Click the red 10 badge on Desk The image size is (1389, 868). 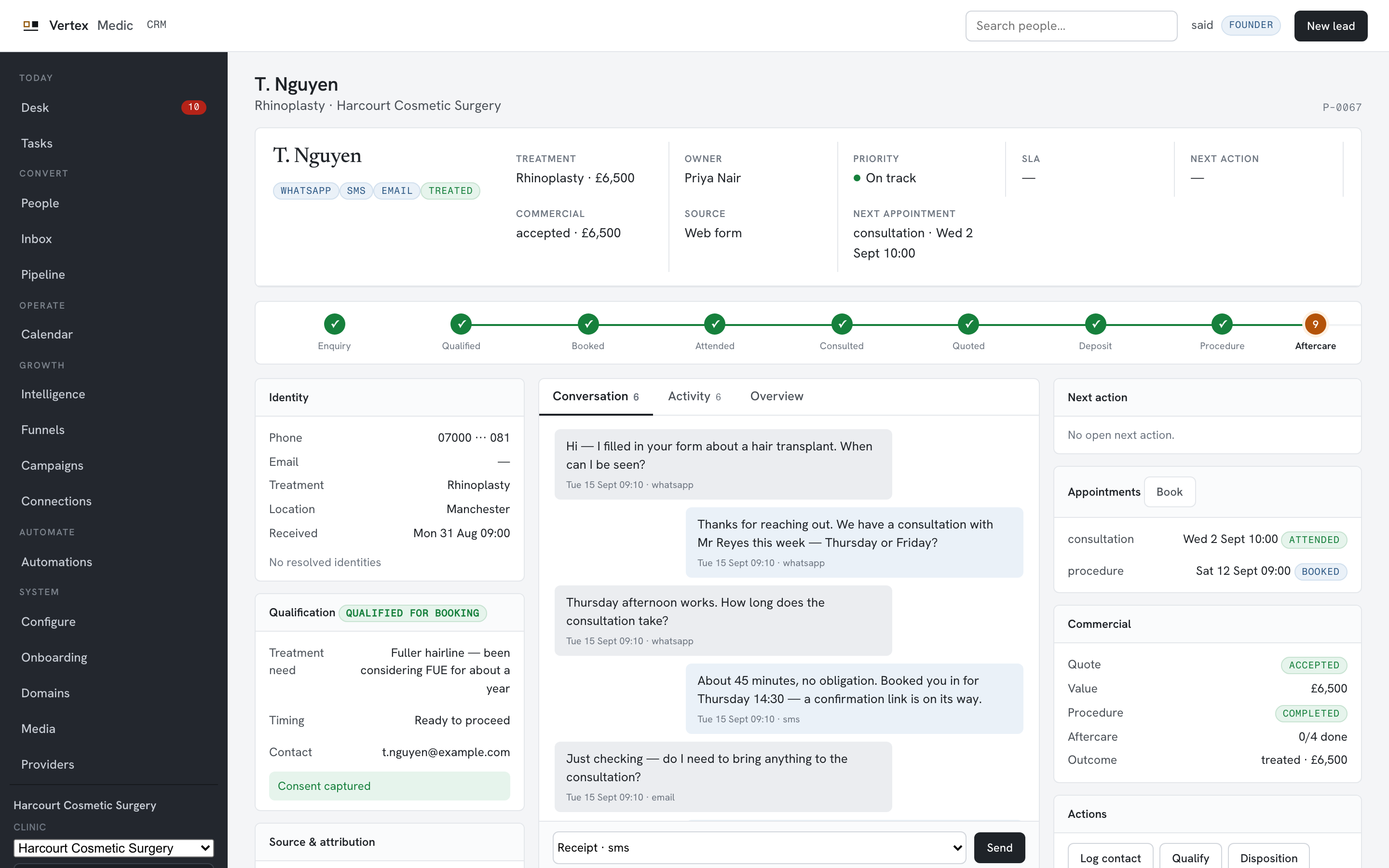click(x=193, y=108)
